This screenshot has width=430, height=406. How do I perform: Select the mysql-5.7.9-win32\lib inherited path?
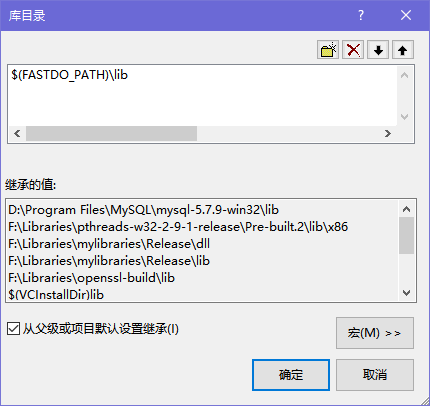coord(143,210)
